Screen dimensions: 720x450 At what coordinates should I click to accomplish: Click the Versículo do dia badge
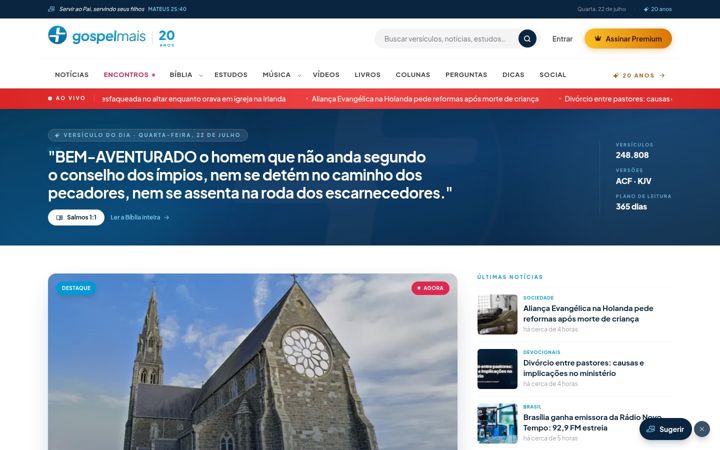(x=148, y=135)
